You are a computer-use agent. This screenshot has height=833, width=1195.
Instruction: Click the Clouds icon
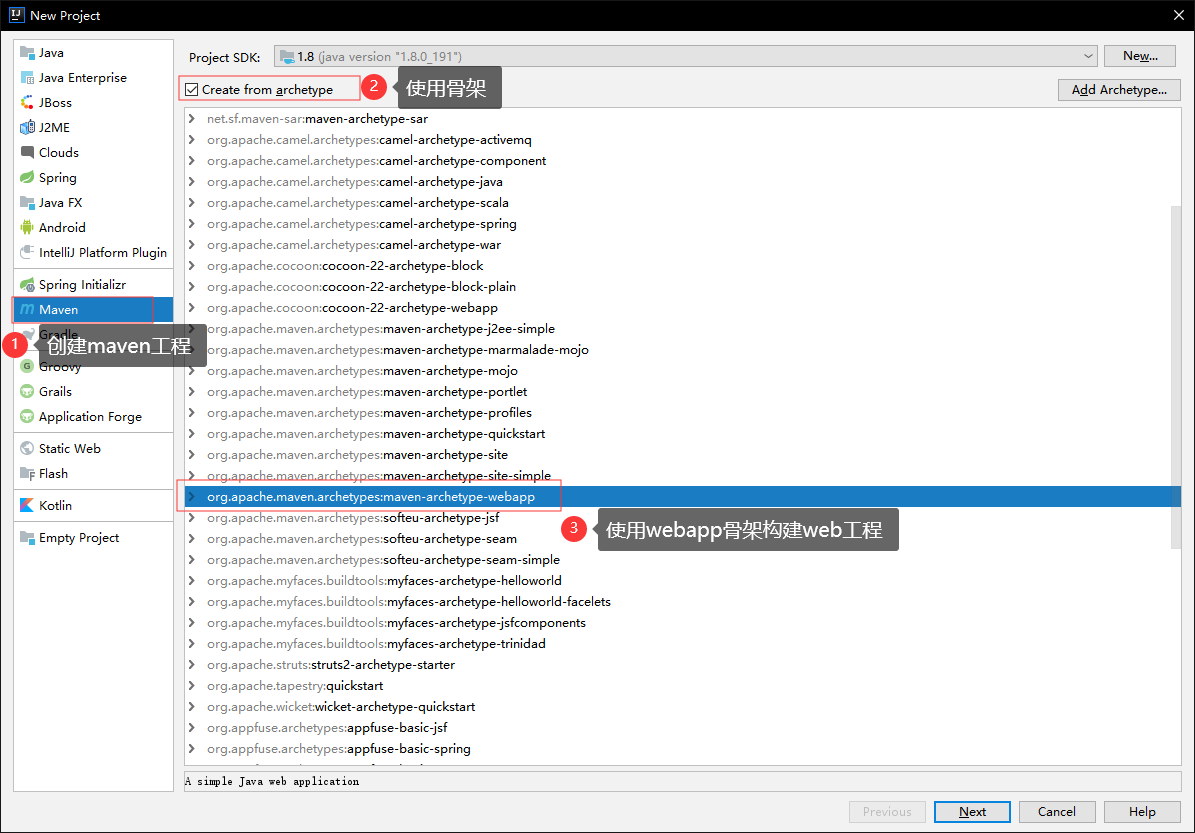pos(27,152)
